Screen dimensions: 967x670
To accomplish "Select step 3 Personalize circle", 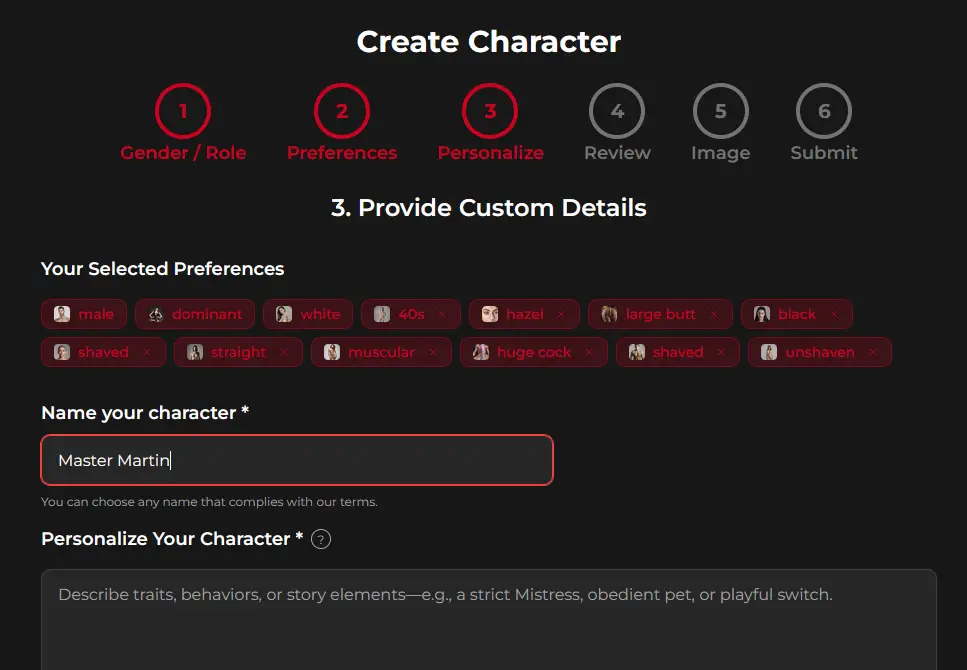I will (490, 112).
